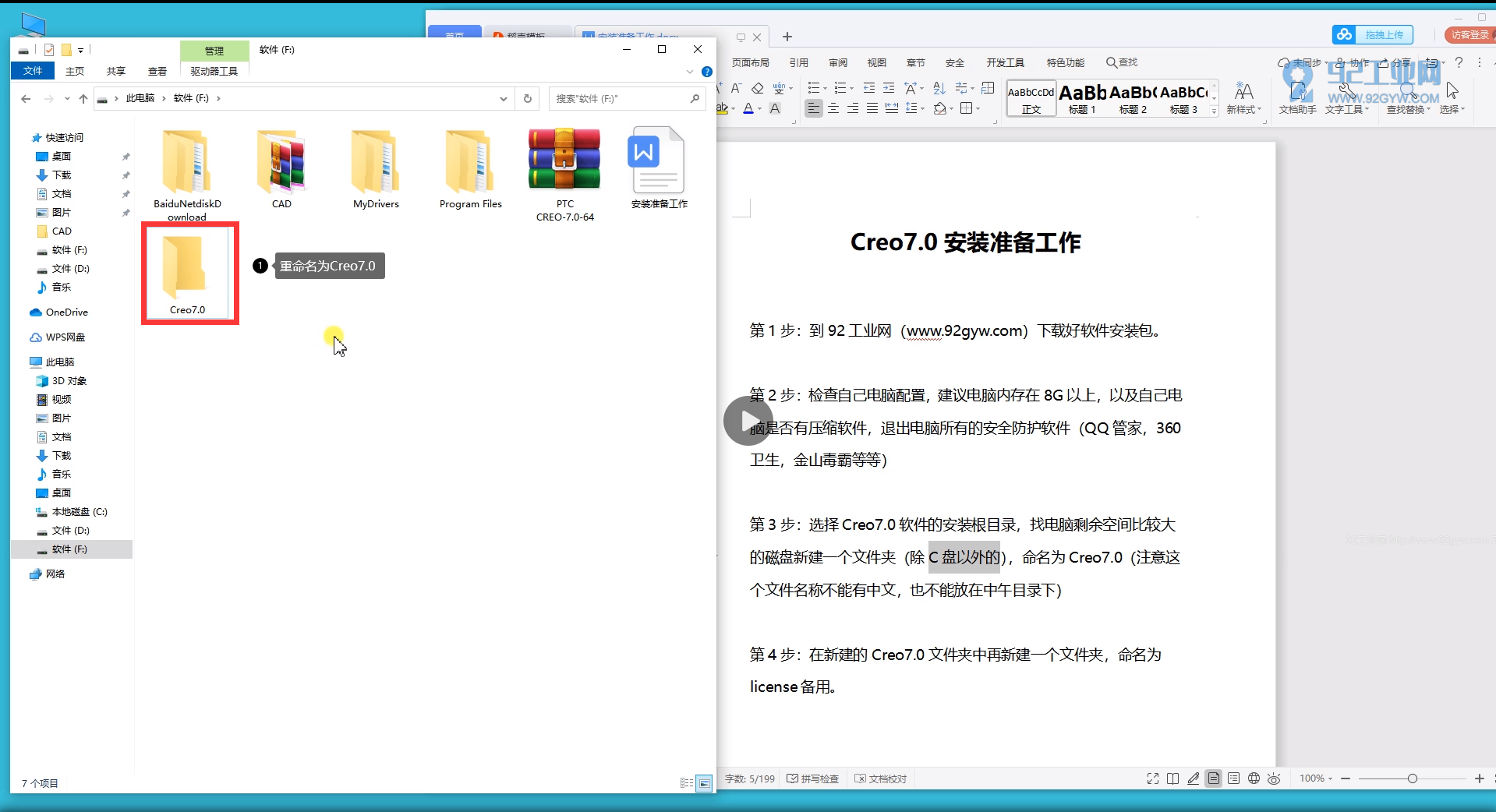Screen dimensions: 1496x812
Task: Open font color dropdown arrow
Action: coord(760,109)
